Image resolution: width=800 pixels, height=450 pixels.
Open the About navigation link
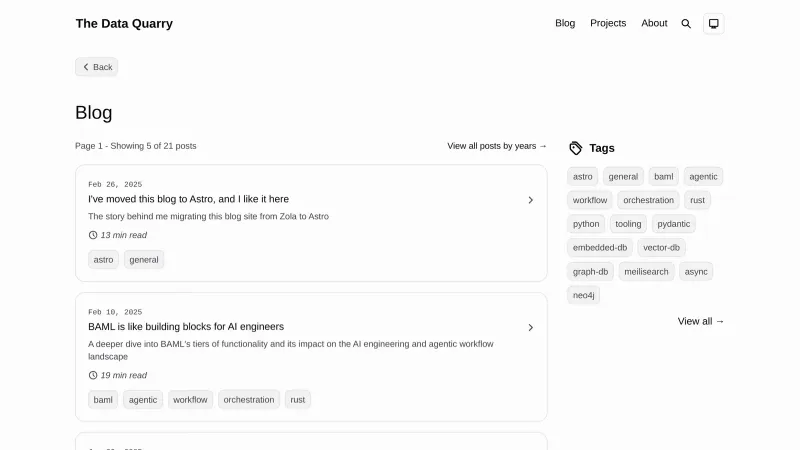coord(654,23)
